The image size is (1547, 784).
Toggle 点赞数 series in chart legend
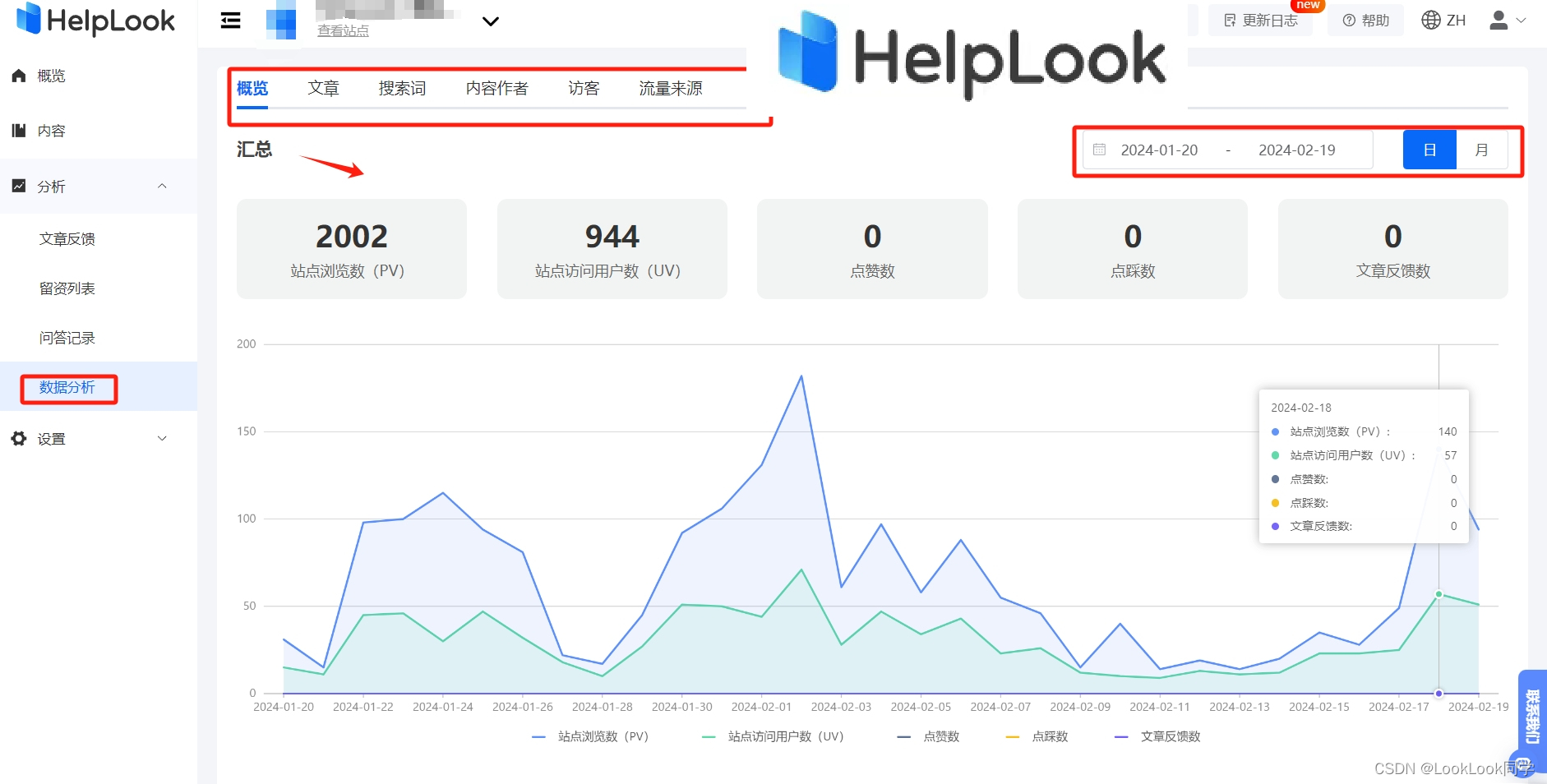[928, 736]
